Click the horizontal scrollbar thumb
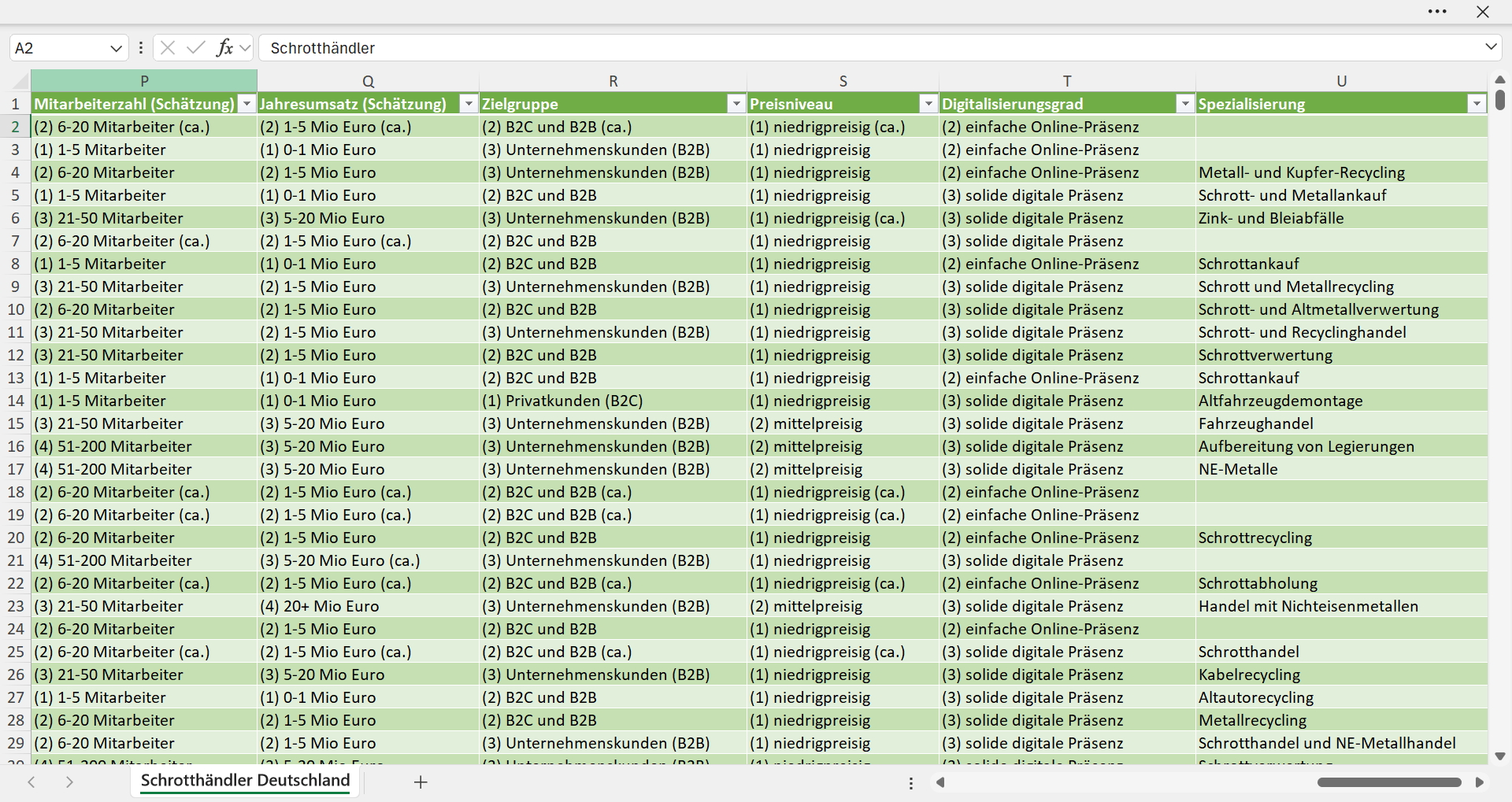The image size is (1512, 802). (x=1389, y=782)
